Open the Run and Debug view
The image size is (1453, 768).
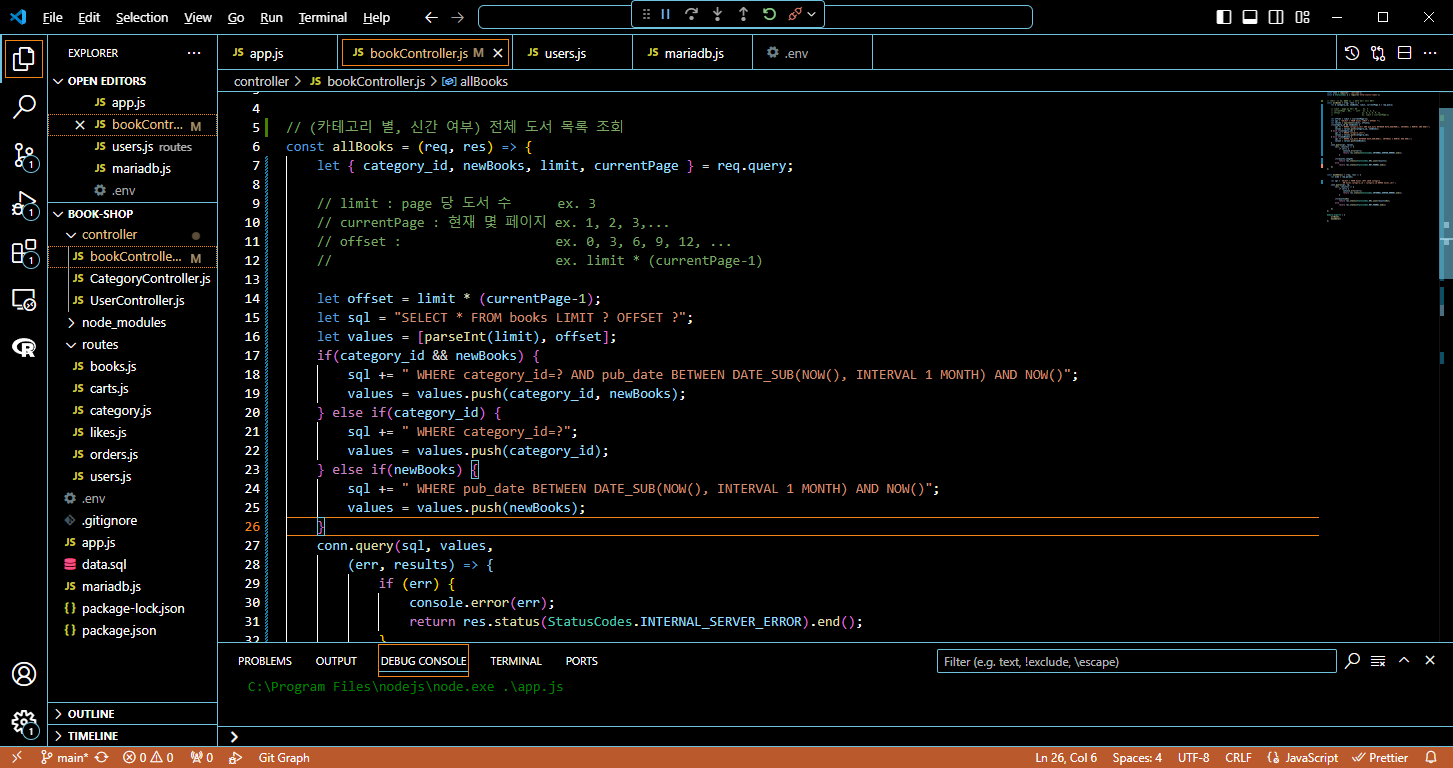[24, 204]
